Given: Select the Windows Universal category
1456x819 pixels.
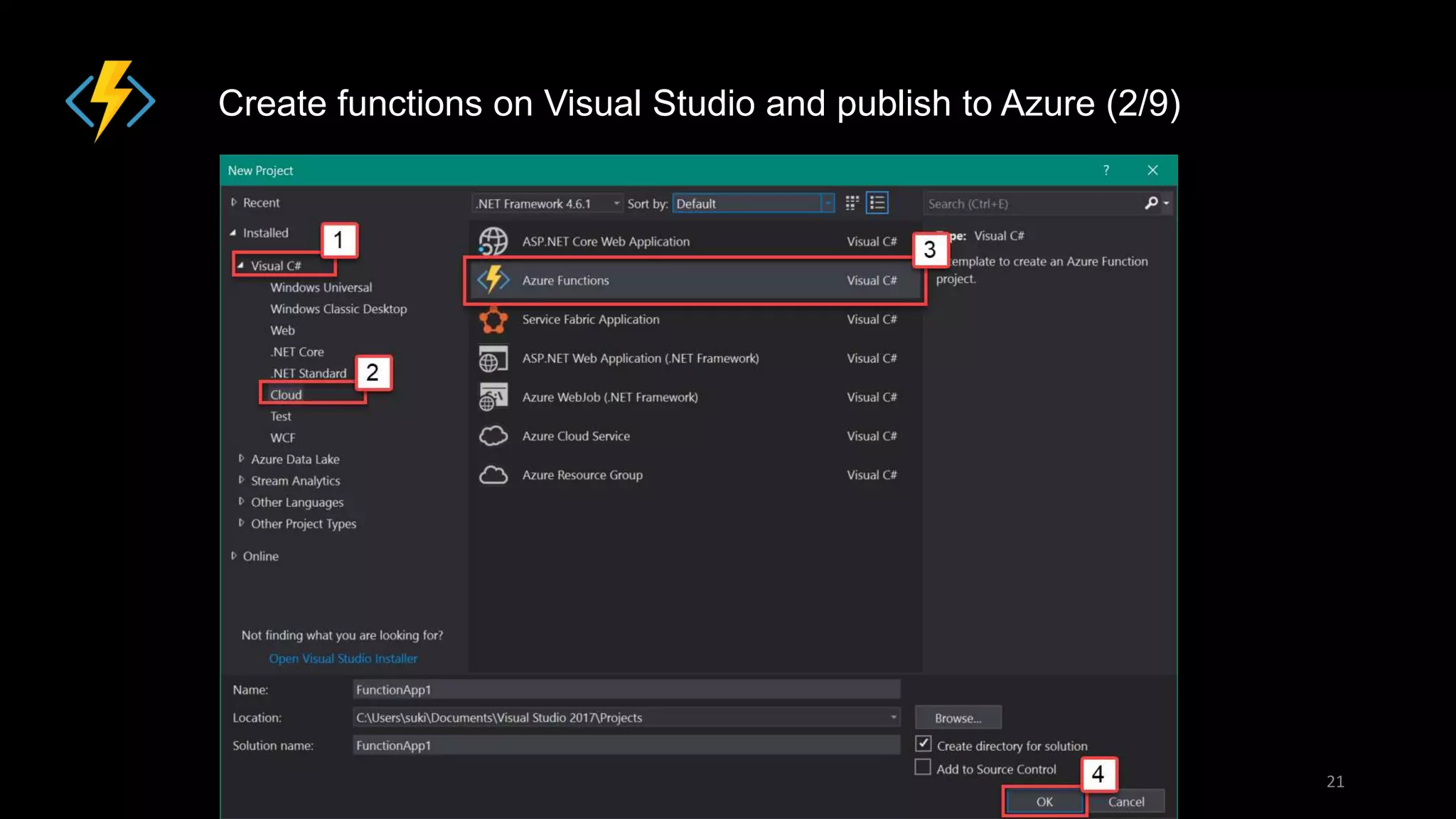Looking at the screenshot, I should click(x=321, y=287).
